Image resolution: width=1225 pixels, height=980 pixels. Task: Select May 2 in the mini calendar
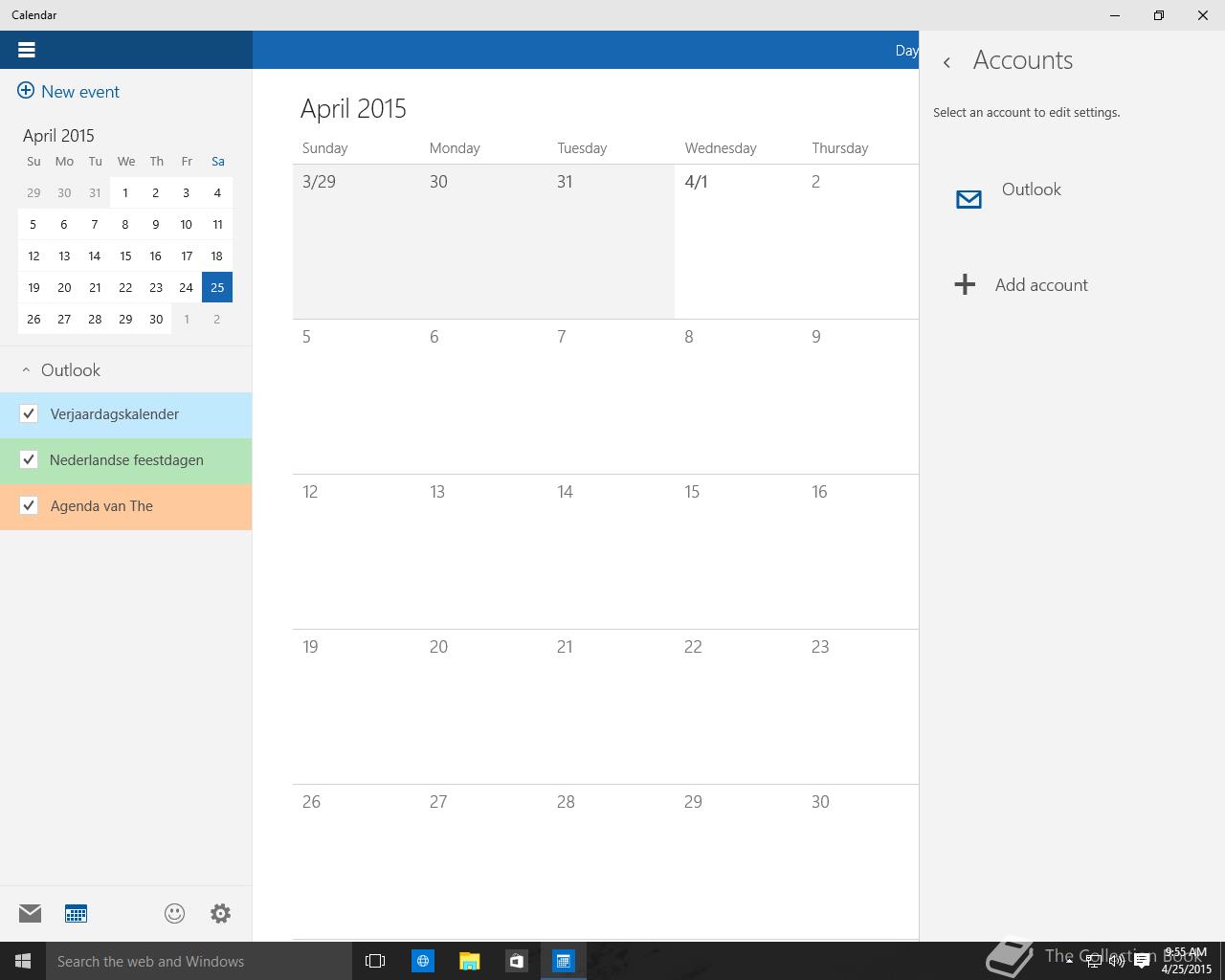217,319
